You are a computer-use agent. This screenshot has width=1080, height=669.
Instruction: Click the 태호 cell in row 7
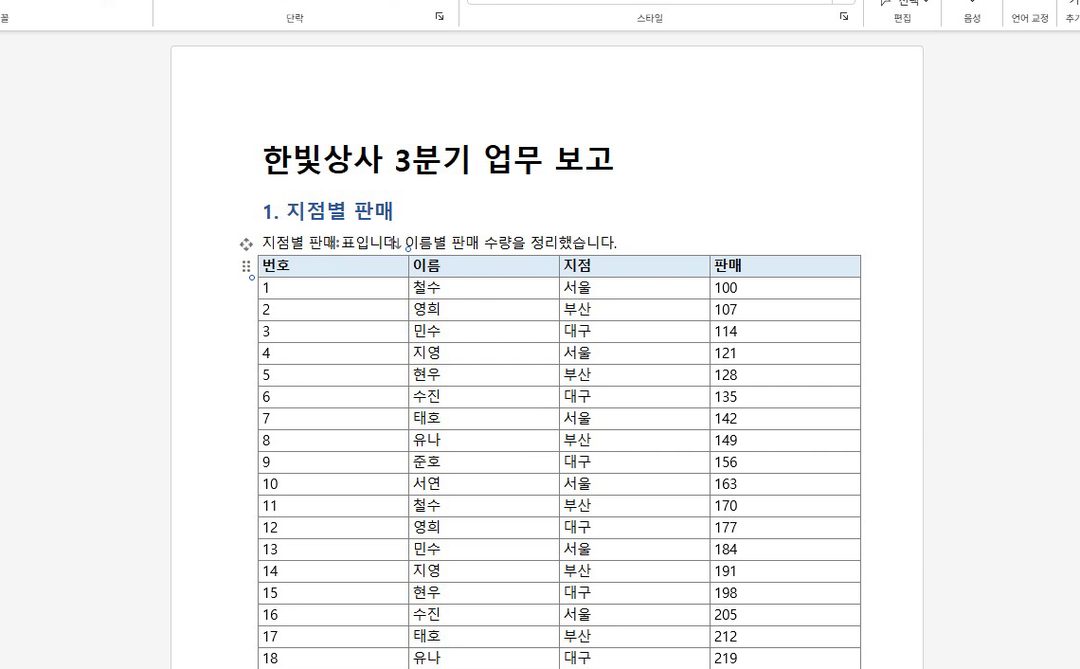pyautogui.click(x=484, y=419)
